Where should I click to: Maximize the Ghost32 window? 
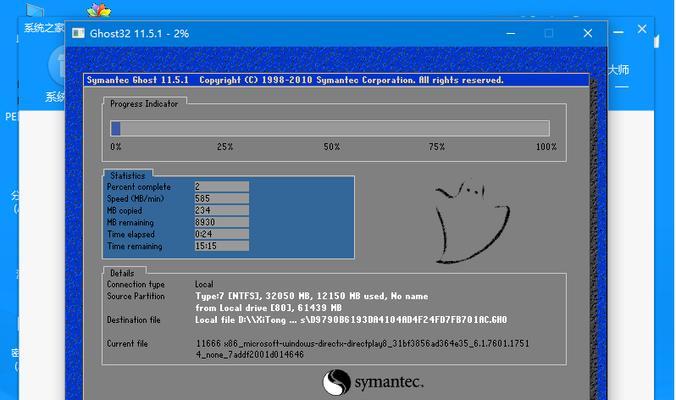click(548, 33)
